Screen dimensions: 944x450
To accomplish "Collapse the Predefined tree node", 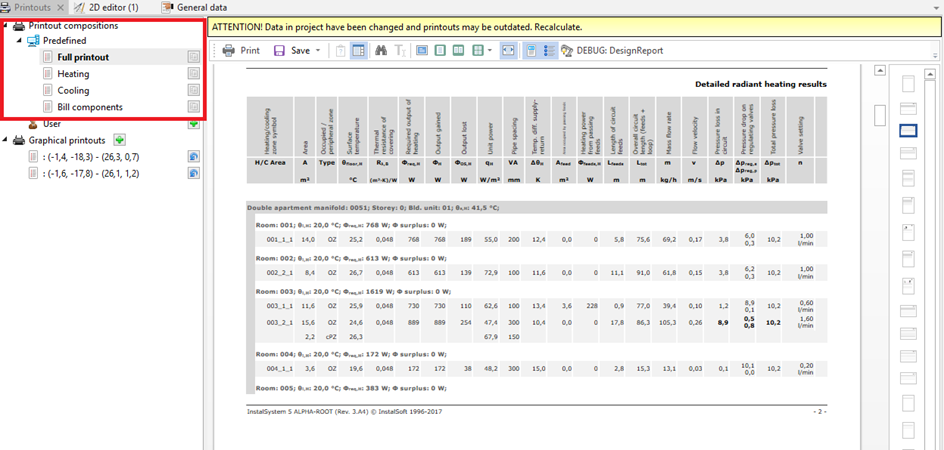I will click(x=20, y=41).
